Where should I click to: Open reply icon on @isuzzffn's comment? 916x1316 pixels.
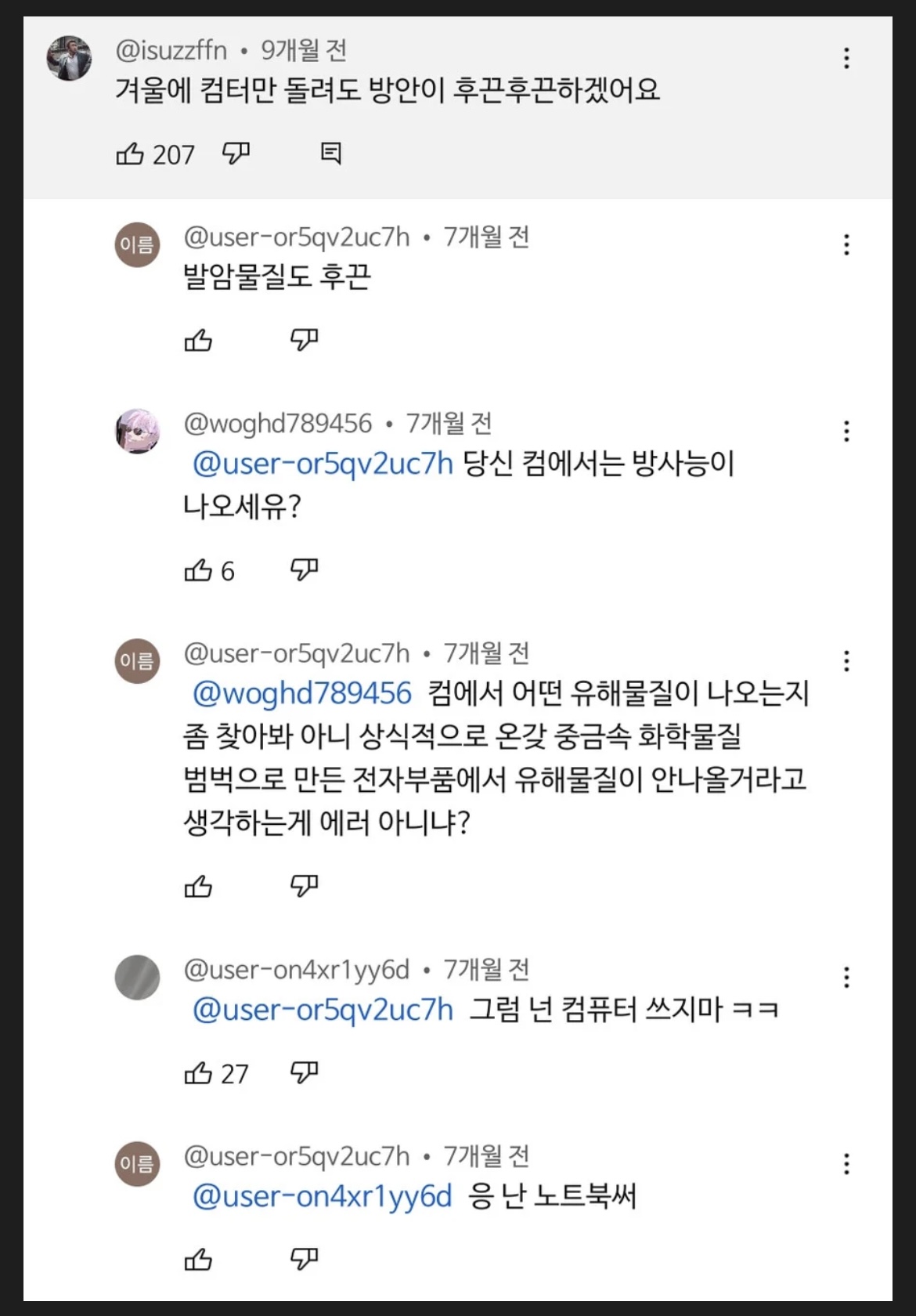(331, 154)
